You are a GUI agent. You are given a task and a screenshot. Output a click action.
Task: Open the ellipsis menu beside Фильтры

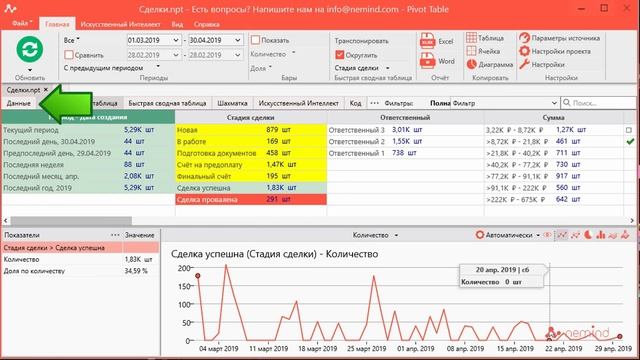coord(374,103)
